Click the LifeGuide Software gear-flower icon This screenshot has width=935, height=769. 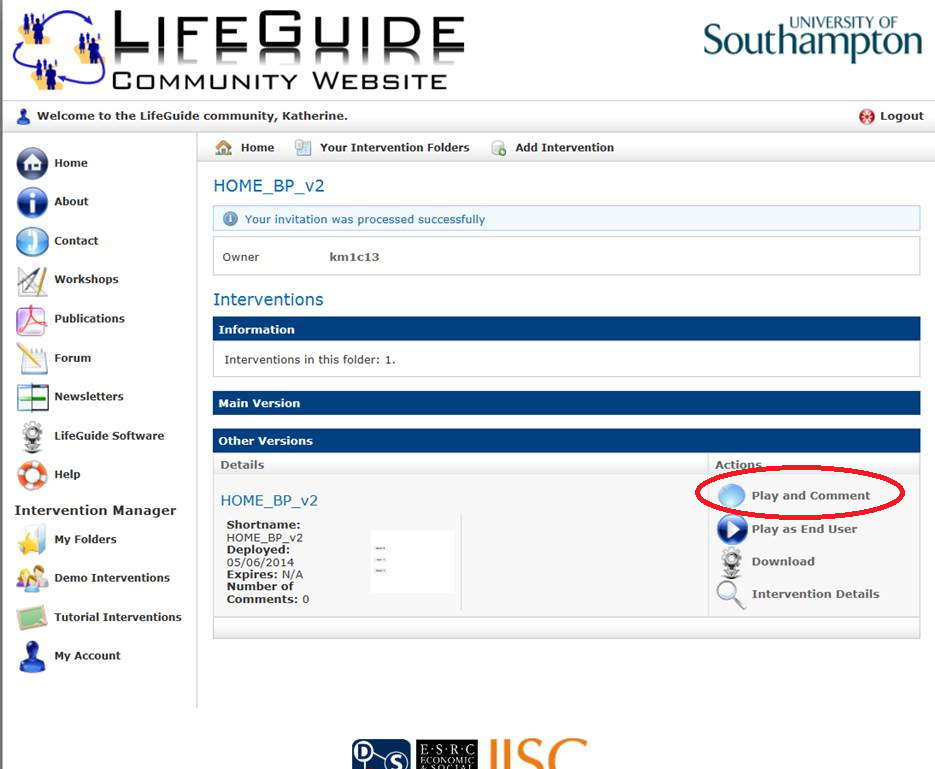pos(32,436)
